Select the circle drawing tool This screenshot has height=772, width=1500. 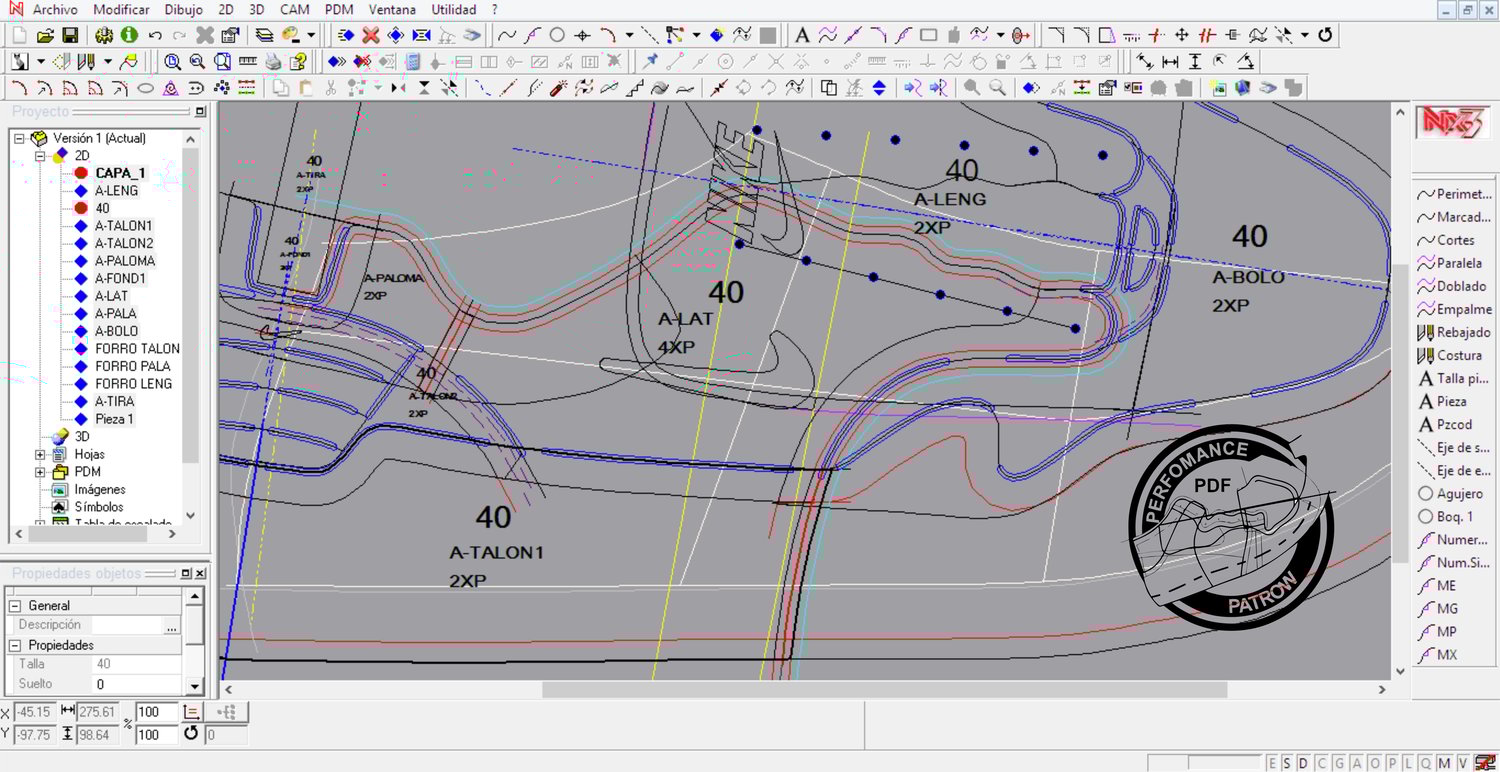557,35
